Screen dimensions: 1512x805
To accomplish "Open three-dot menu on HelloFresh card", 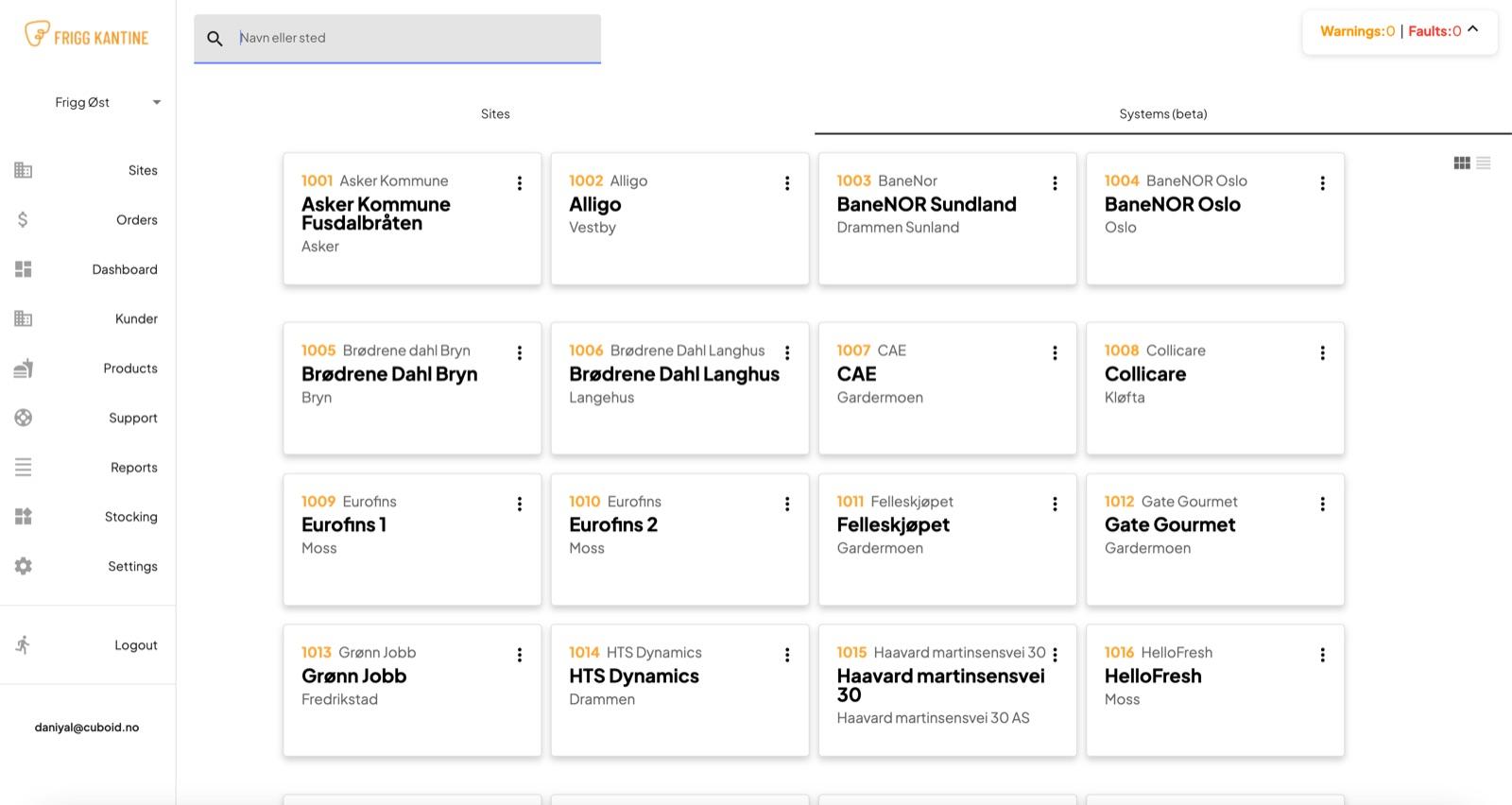I will point(1323,655).
